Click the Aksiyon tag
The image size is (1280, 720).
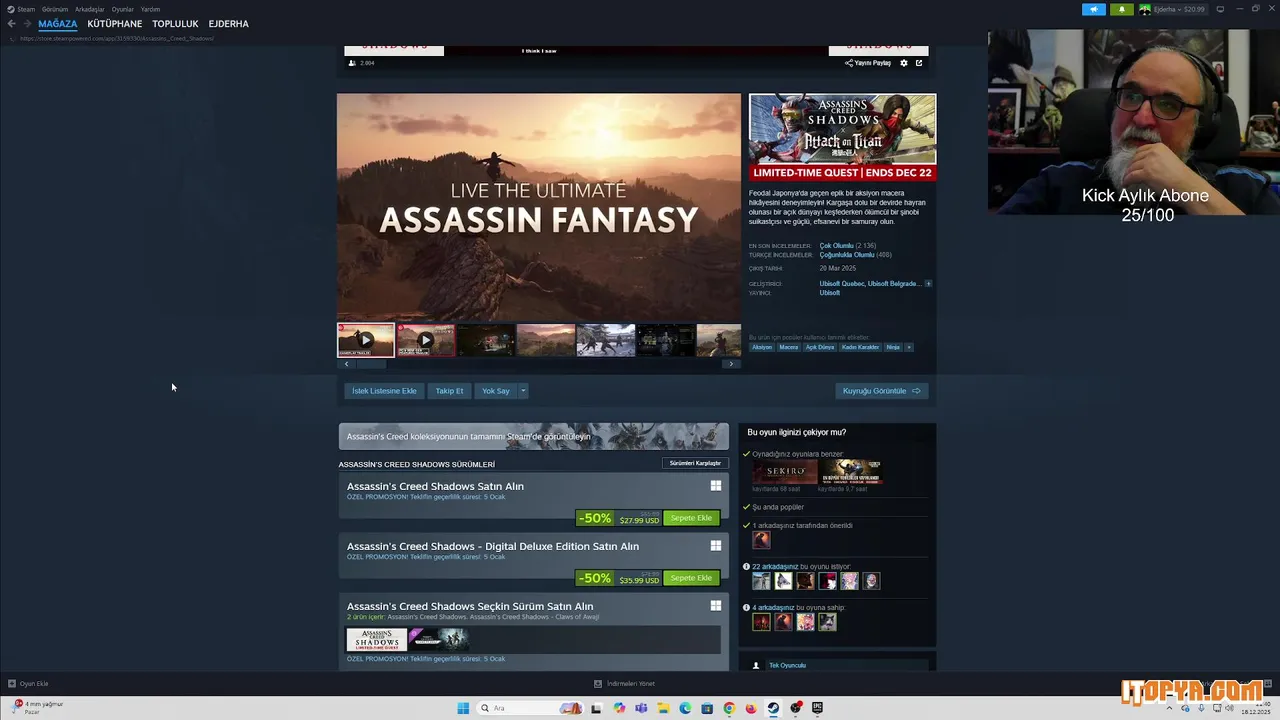[762, 347]
